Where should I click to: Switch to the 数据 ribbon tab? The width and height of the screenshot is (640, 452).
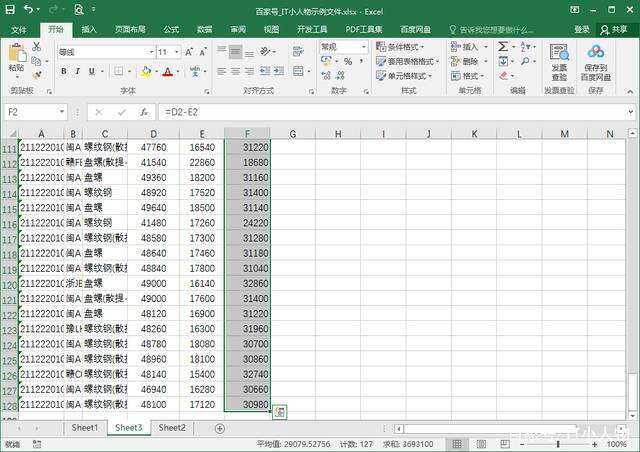tap(204, 29)
